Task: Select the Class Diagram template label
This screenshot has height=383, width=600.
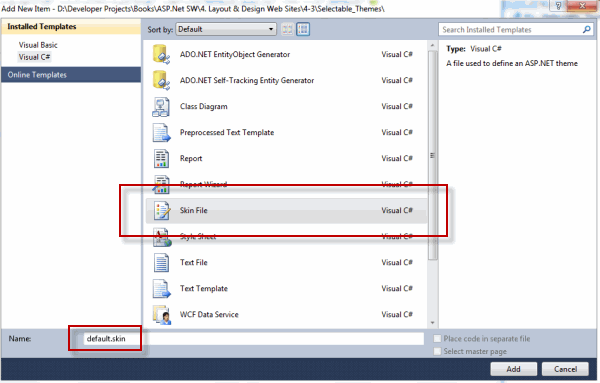Action: tap(204, 106)
